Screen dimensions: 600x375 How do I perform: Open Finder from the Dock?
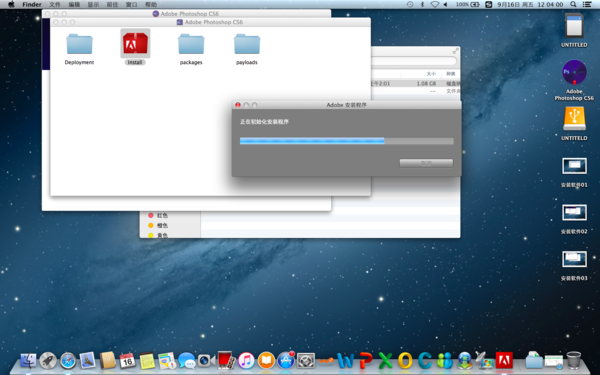click(28, 360)
